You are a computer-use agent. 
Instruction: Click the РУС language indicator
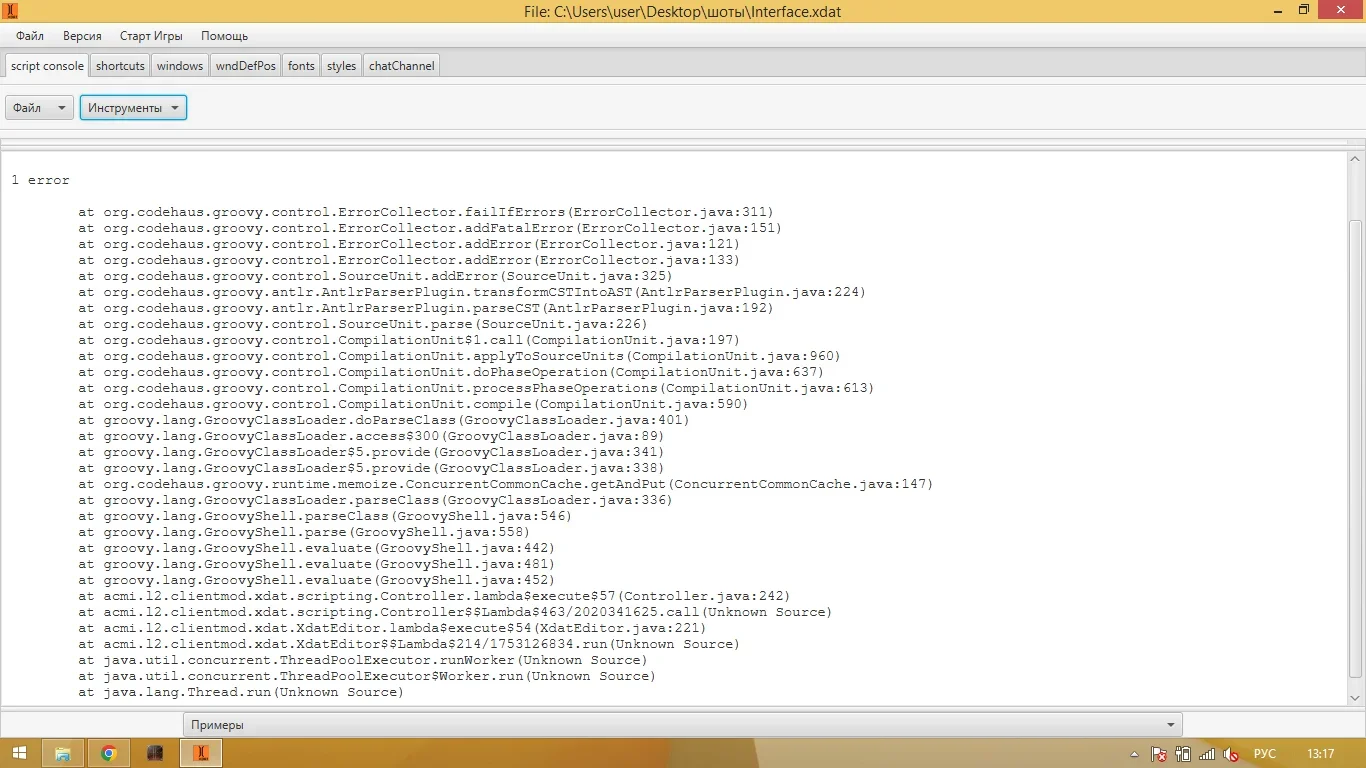(x=1265, y=754)
